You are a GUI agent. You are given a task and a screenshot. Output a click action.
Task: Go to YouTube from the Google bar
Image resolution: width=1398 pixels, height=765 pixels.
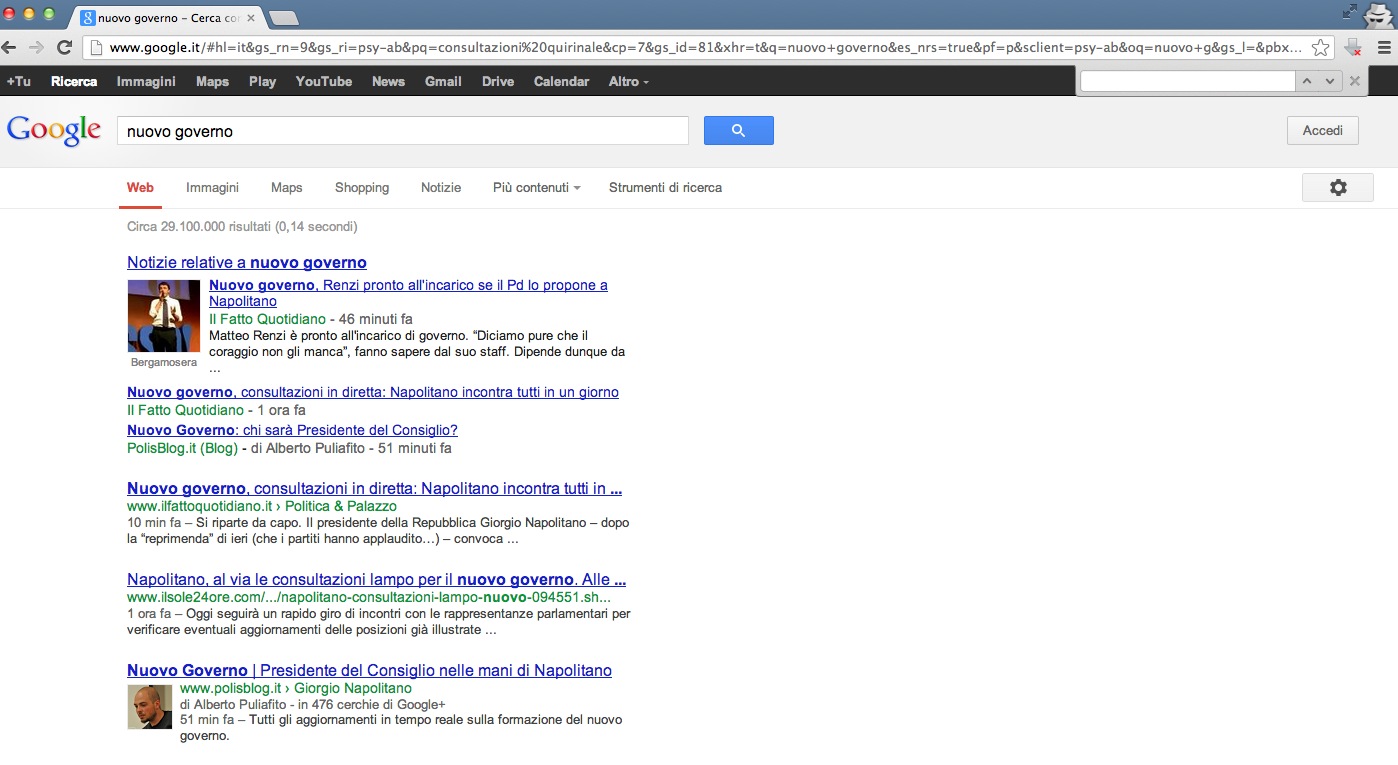(324, 82)
